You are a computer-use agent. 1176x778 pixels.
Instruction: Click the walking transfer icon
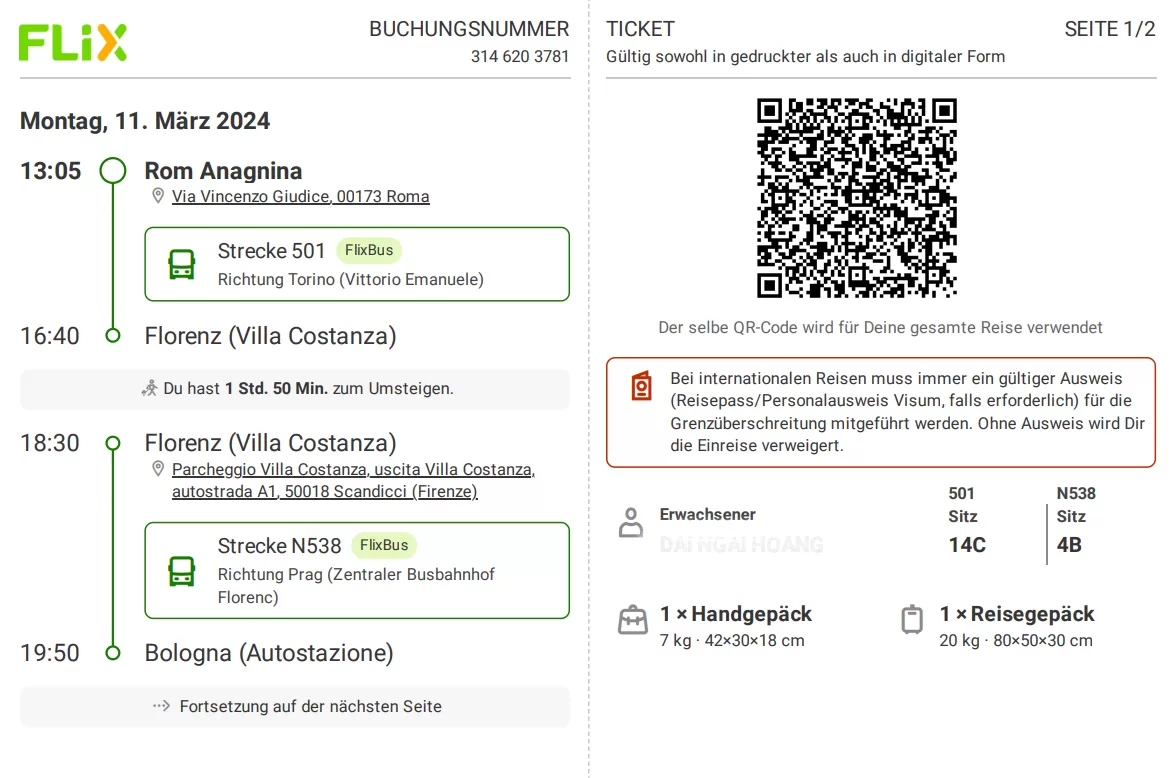click(x=150, y=388)
